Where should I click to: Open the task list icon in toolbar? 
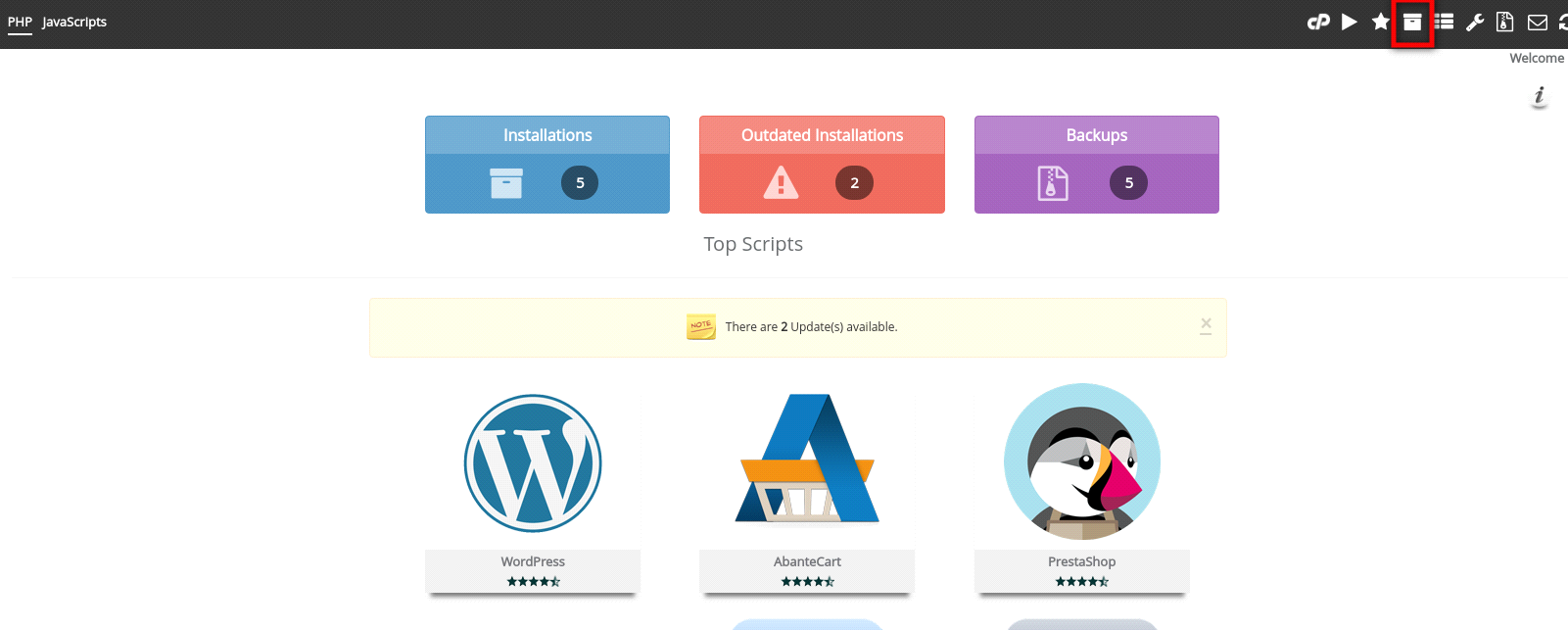coord(1444,22)
